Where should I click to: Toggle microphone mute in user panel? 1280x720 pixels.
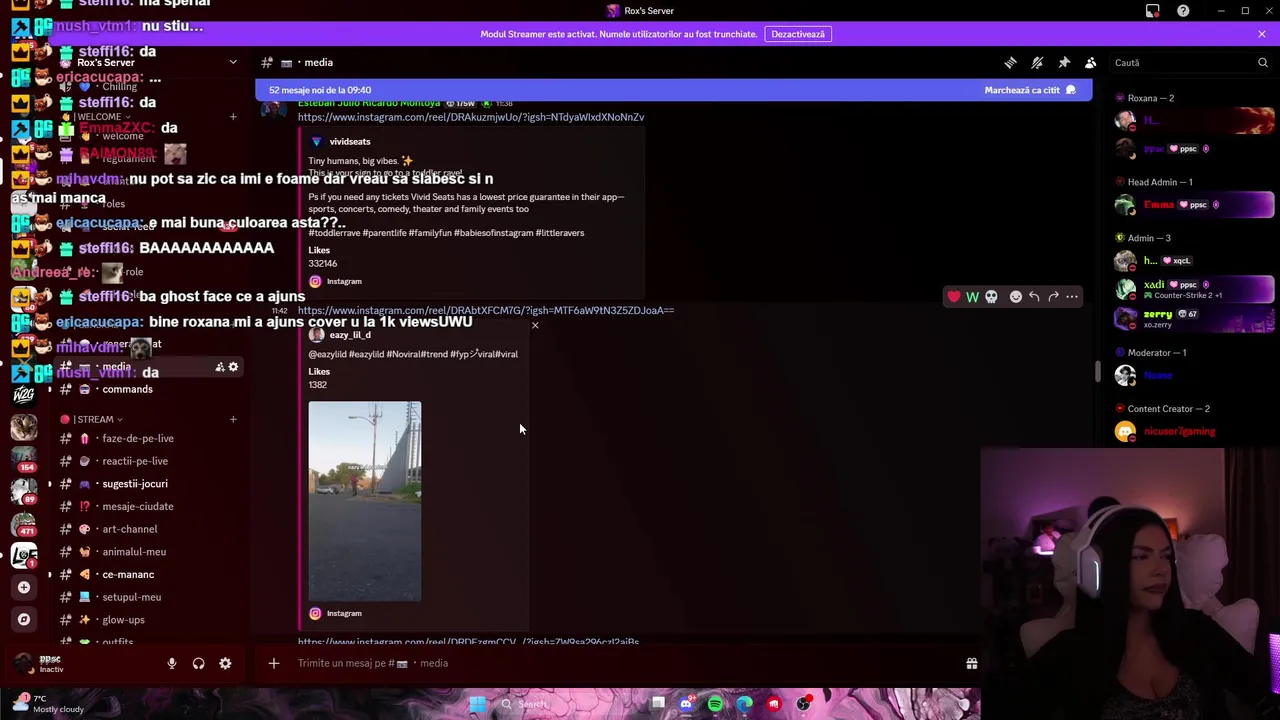pyautogui.click(x=172, y=663)
